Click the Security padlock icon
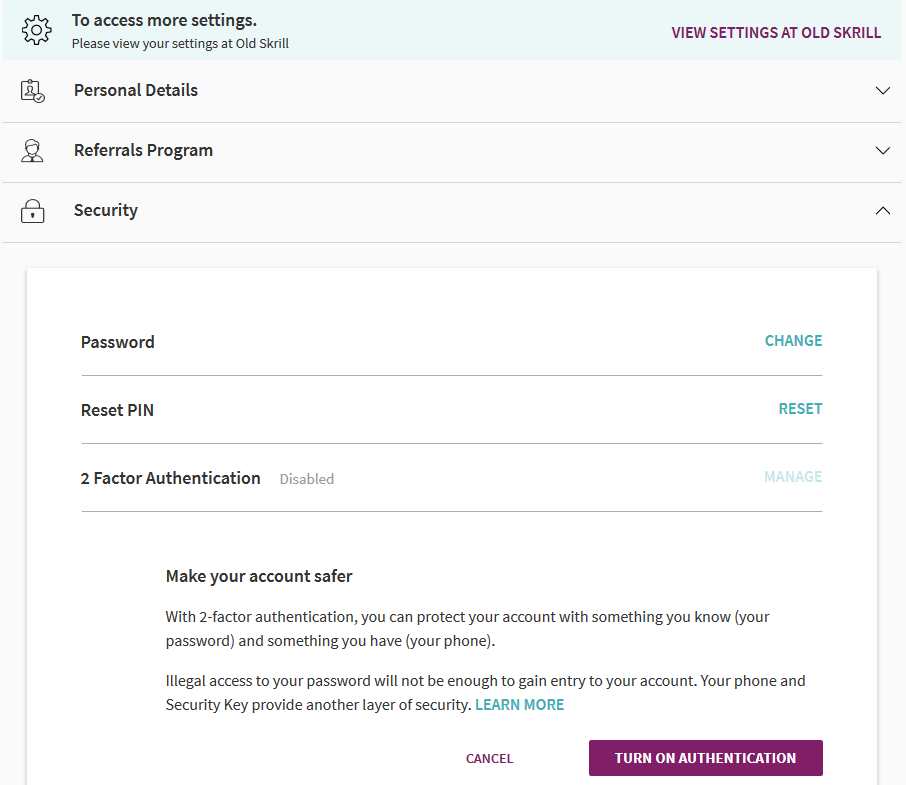Viewport: 906px width, 785px height. coord(33,211)
